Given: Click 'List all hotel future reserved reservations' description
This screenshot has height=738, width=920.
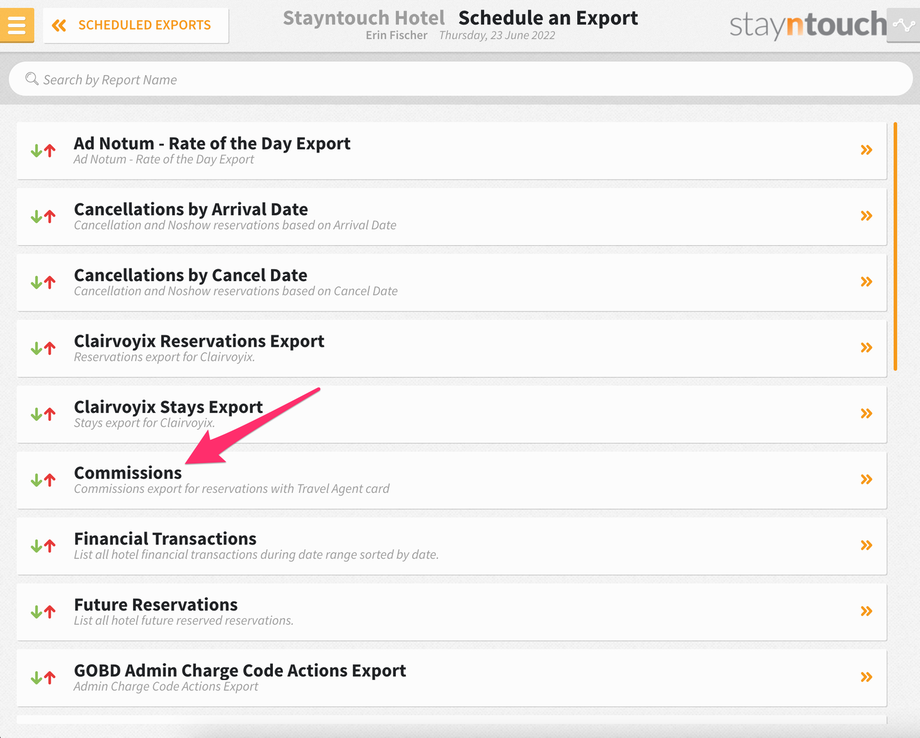Looking at the screenshot, I should coord(184,621).
